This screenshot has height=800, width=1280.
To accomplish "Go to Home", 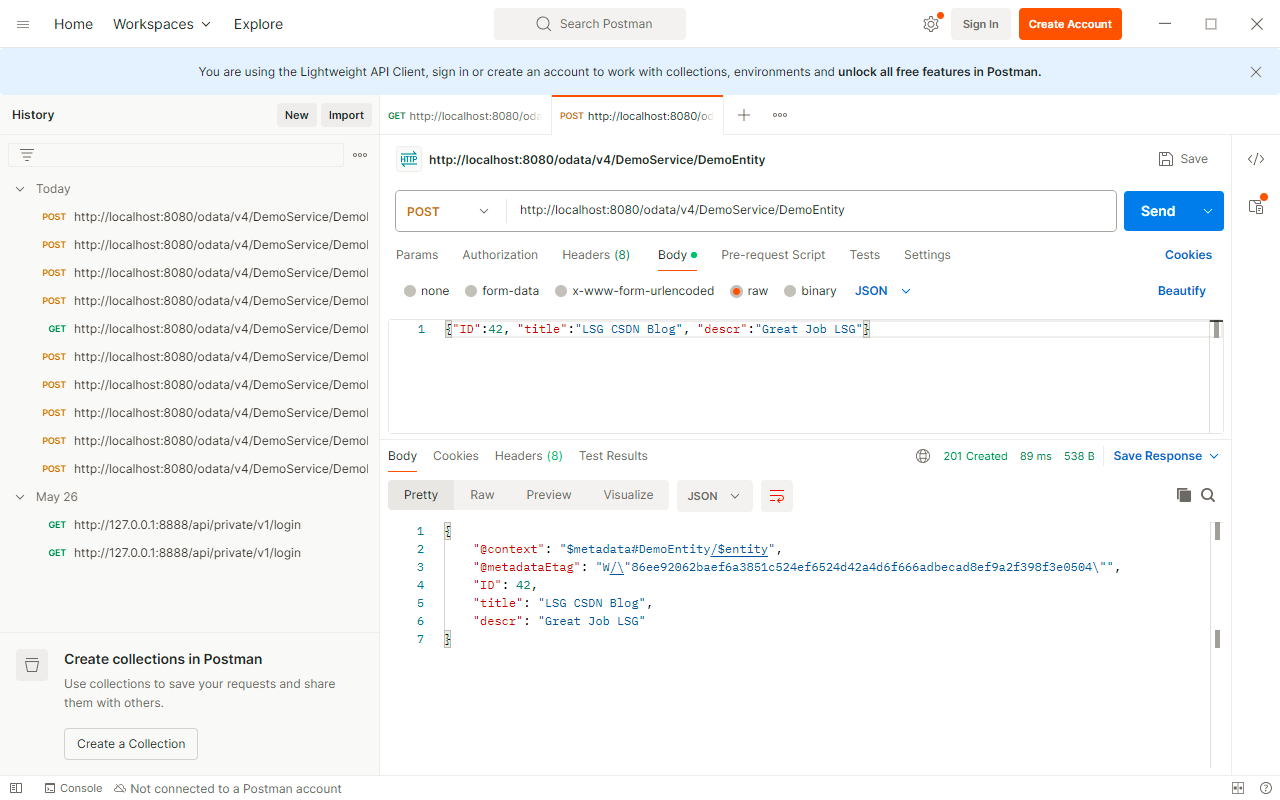I will click(73, 24).
